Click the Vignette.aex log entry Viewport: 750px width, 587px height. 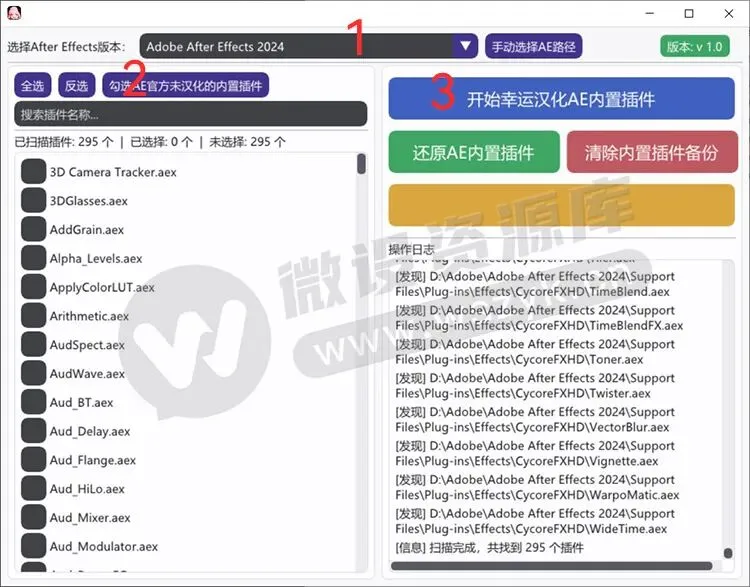pos(535,454)
